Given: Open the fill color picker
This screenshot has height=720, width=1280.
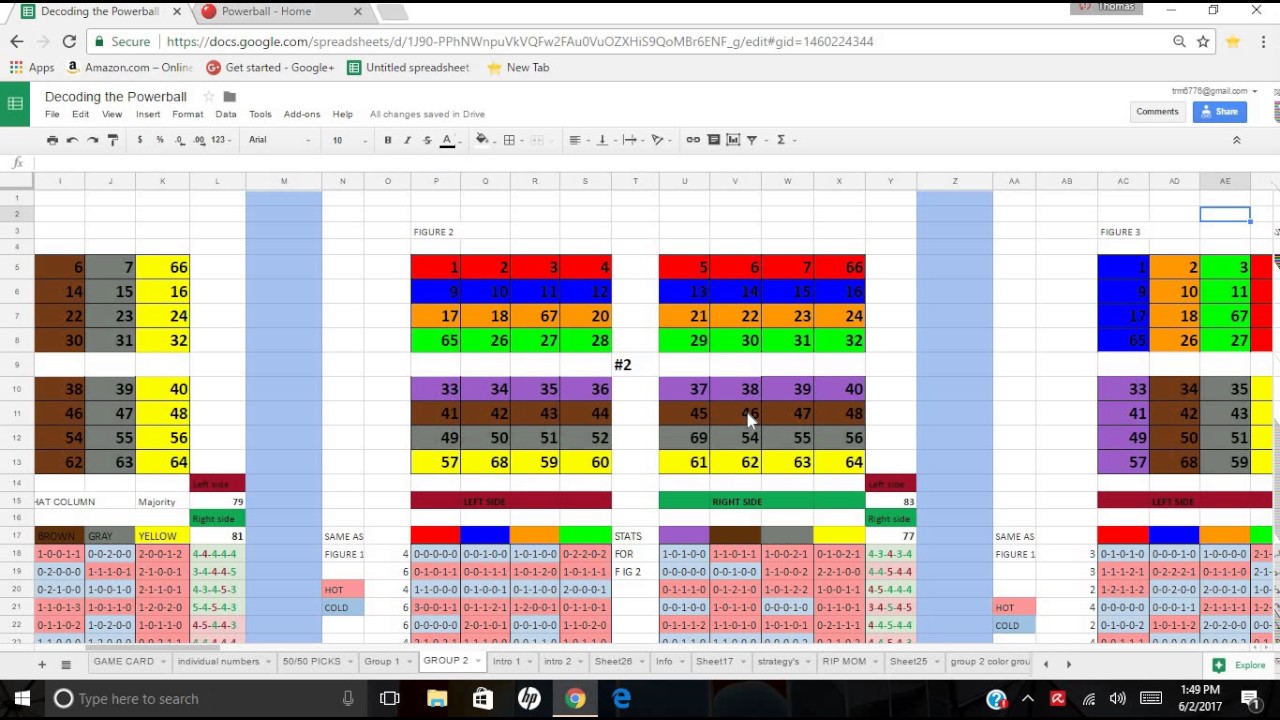Looking at the screenshot, I should click(482, 140).
